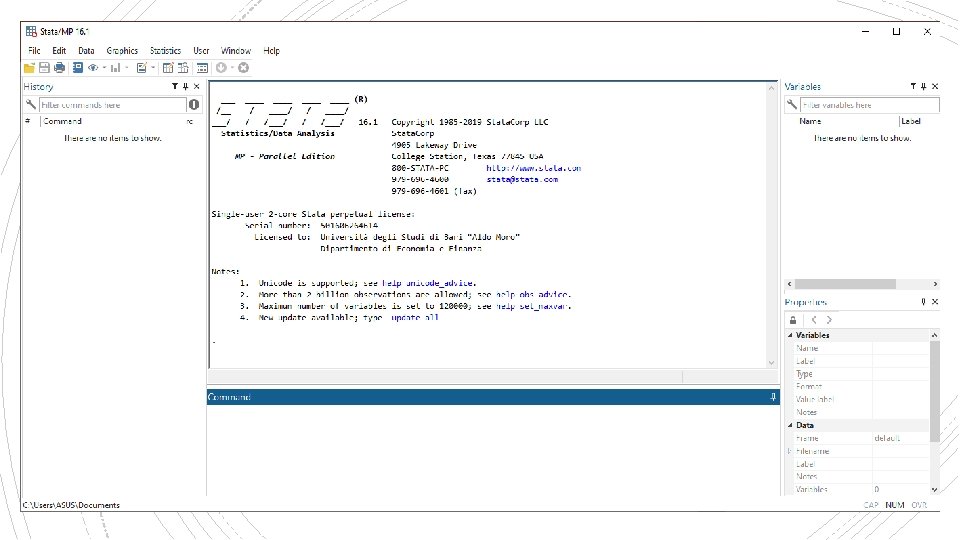This screenshot has height=540, width=960.
Task: Toggle the Properties panel lock icon
Action: (x=793, y=320)
